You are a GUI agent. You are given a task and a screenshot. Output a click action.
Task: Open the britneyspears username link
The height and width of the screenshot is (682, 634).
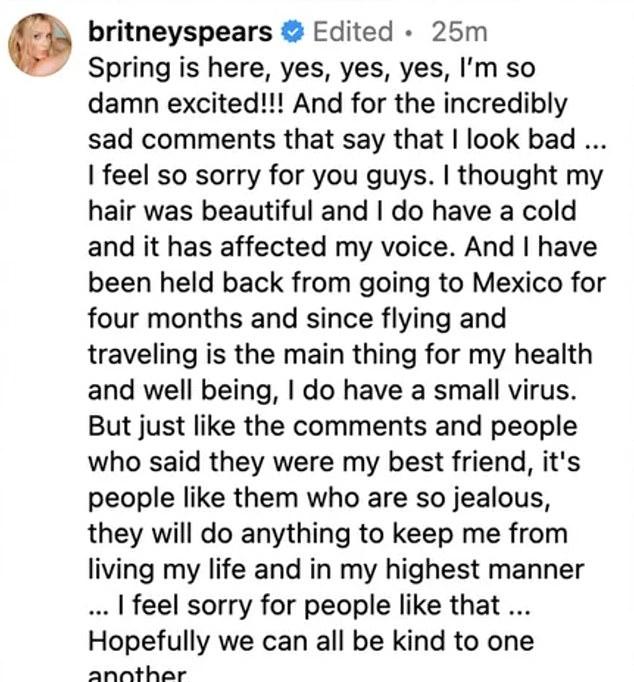click(180, 32)
